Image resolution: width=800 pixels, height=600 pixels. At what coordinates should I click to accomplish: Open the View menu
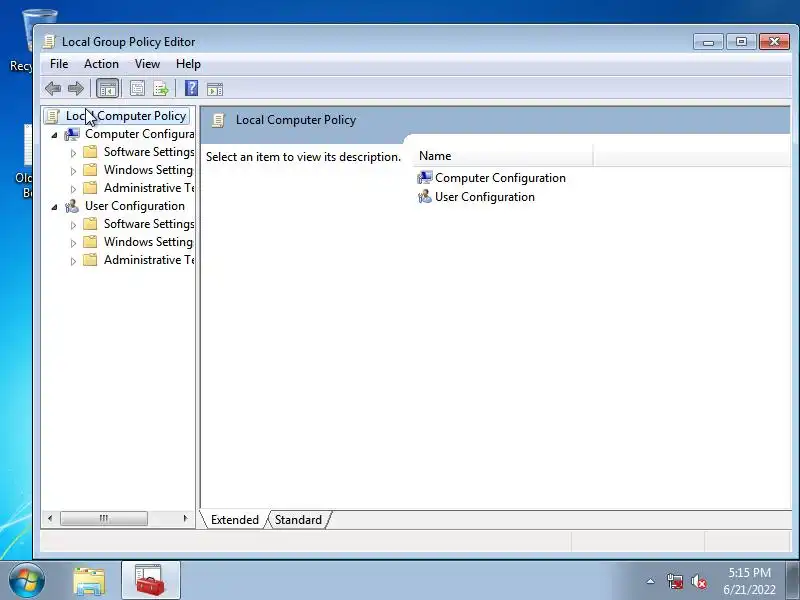[147, 64]
